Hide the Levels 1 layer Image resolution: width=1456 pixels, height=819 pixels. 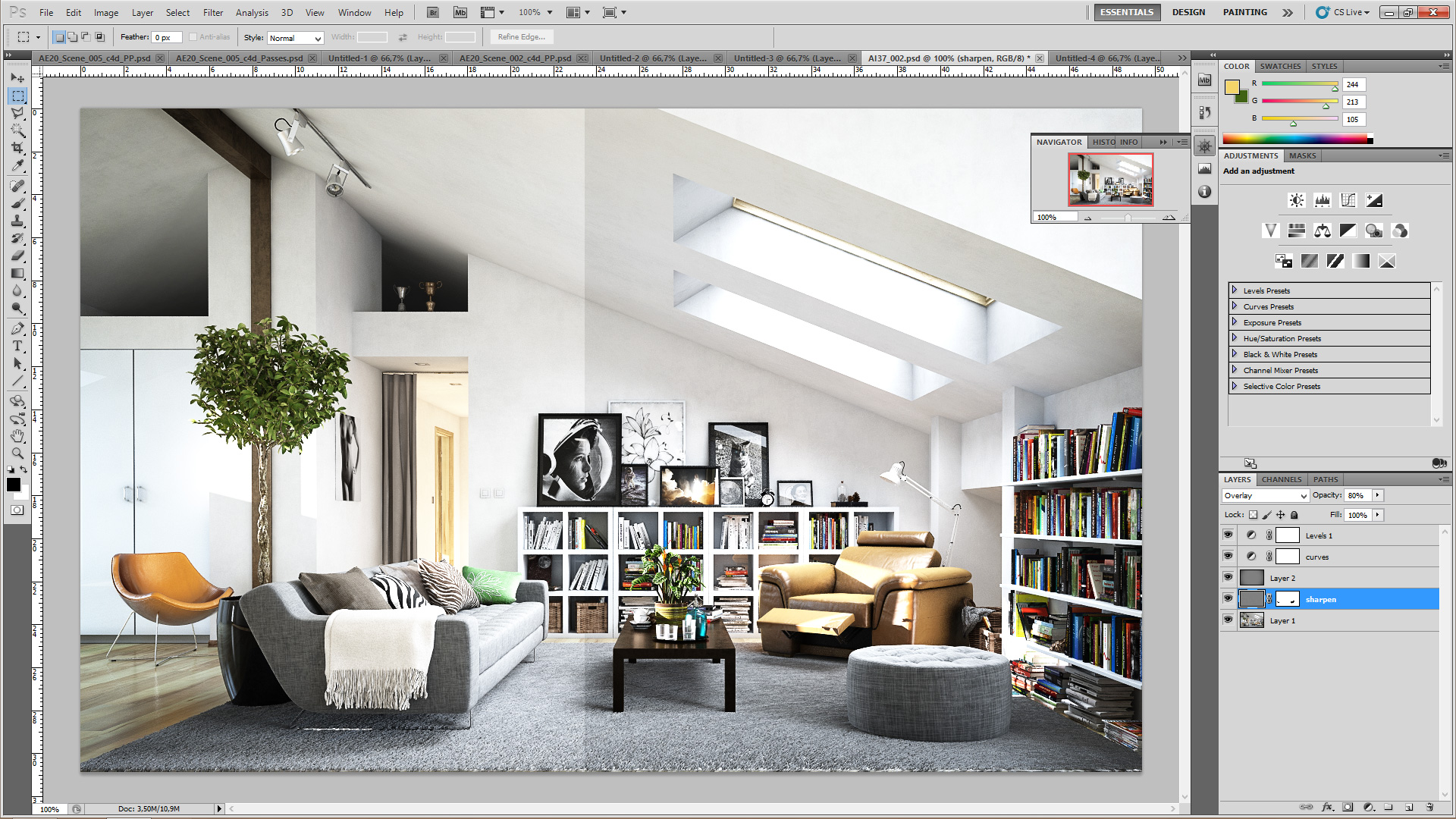pos(1228,535)
